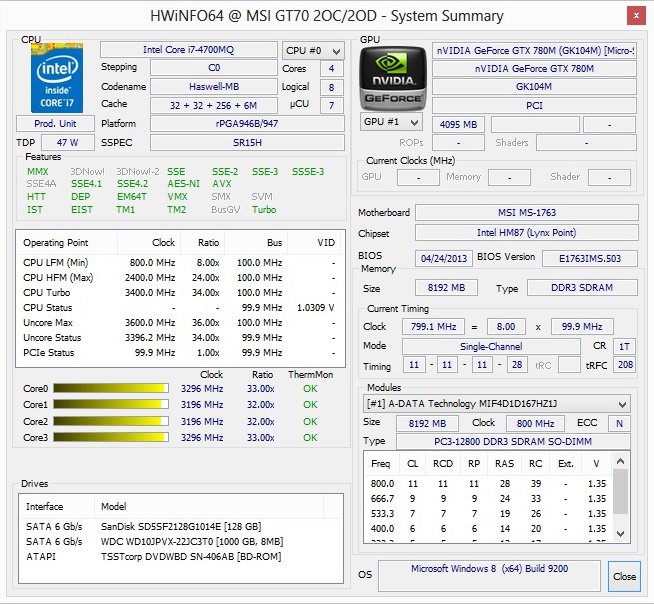Click the 4095 MB video memory field

point(458,124)
